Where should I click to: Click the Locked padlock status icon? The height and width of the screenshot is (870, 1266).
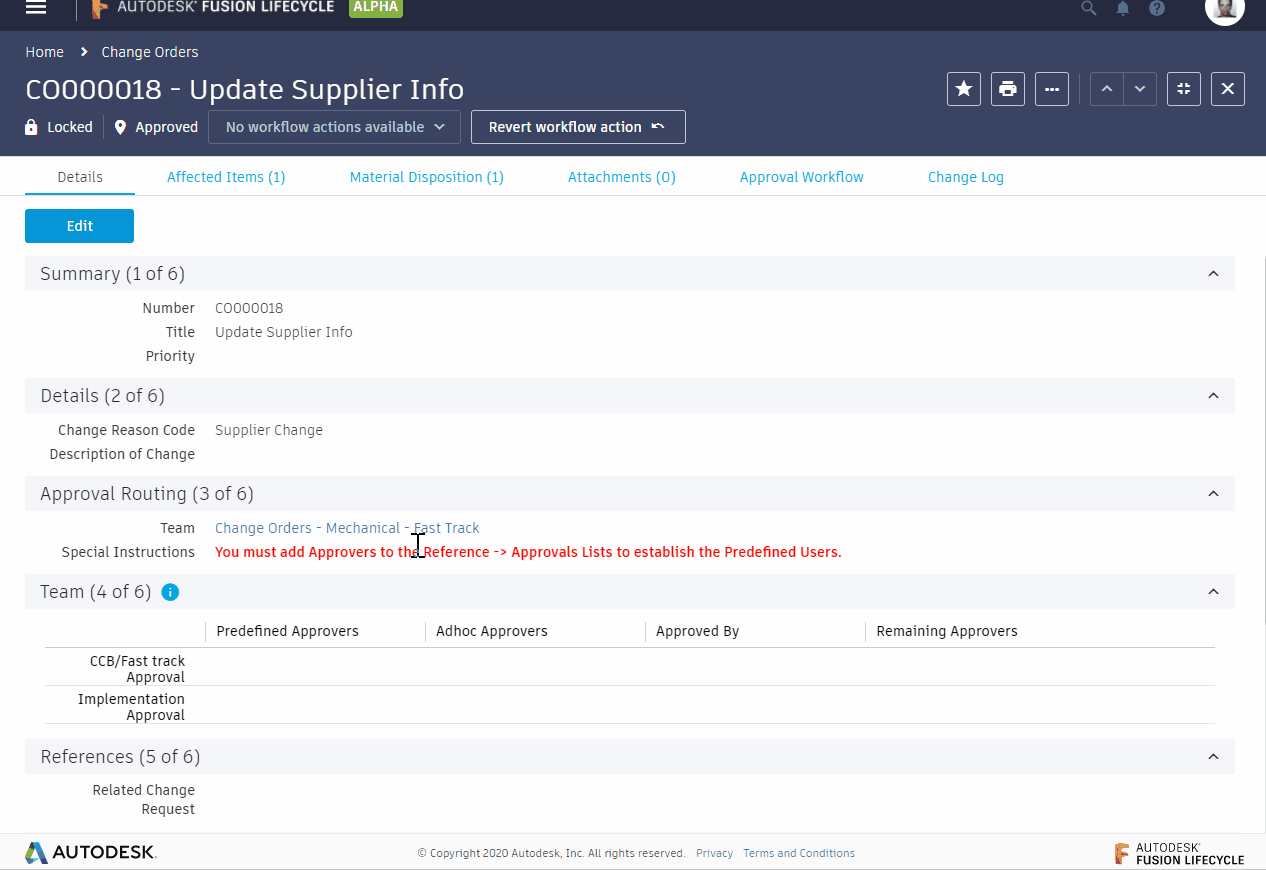coord(32,127)
